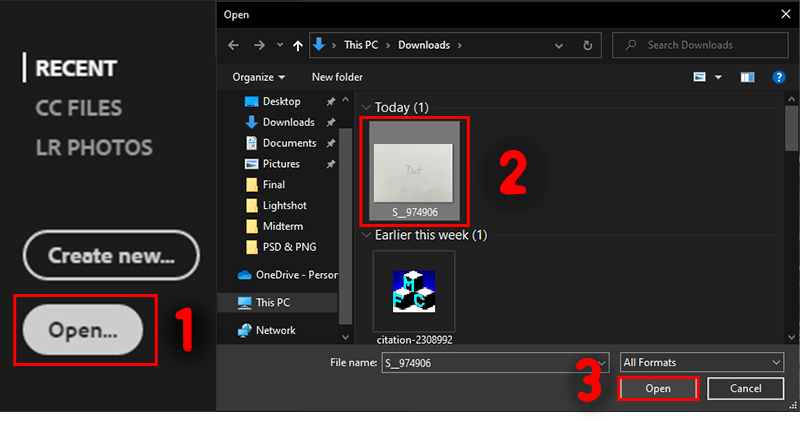
Task: Click Open in the dialog
Action: 658,389
